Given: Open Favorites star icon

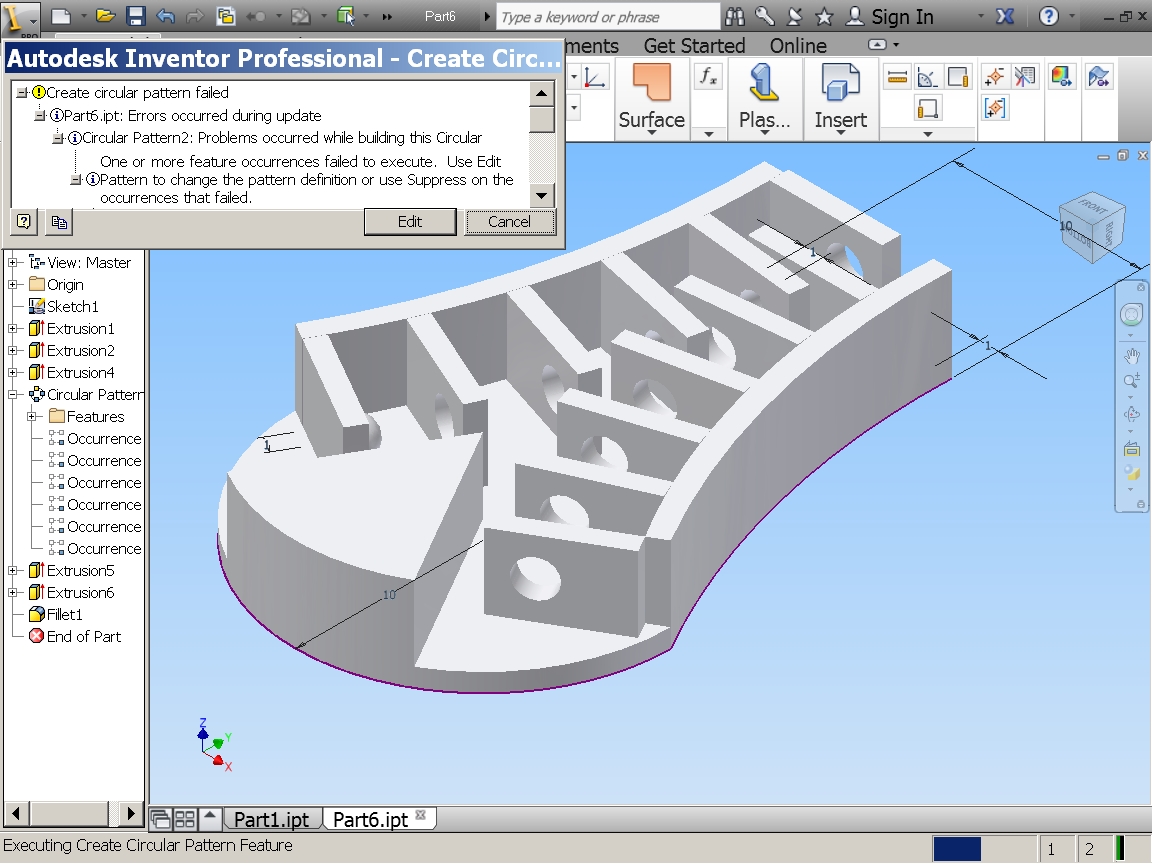Looking at the screenshot, I should [x=824, y=16].
